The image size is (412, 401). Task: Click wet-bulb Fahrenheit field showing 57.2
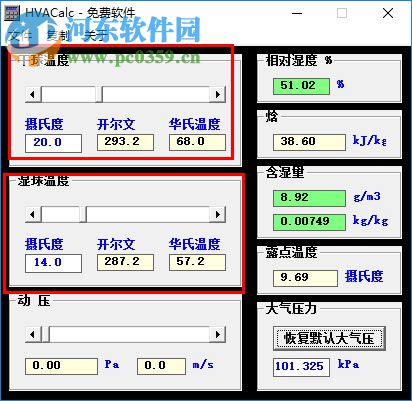197,262
